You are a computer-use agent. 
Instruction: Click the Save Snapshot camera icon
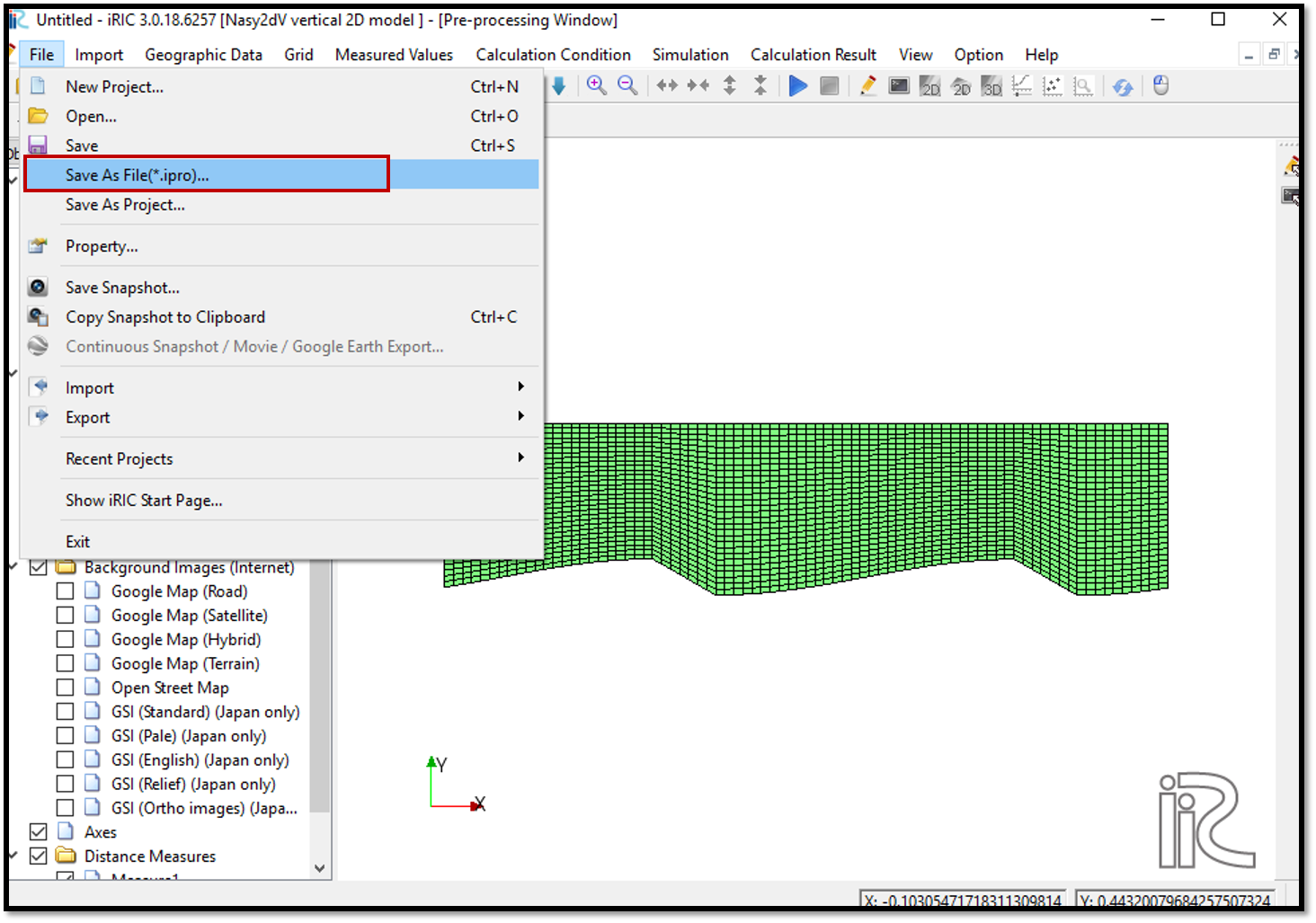click(38, 288)
